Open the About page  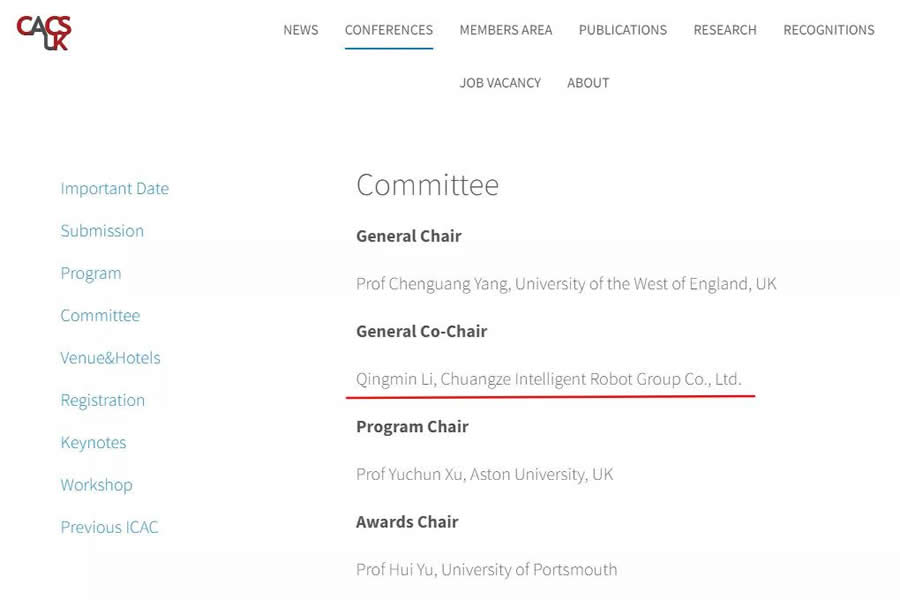pyautogui.click(x=587, y=83)
